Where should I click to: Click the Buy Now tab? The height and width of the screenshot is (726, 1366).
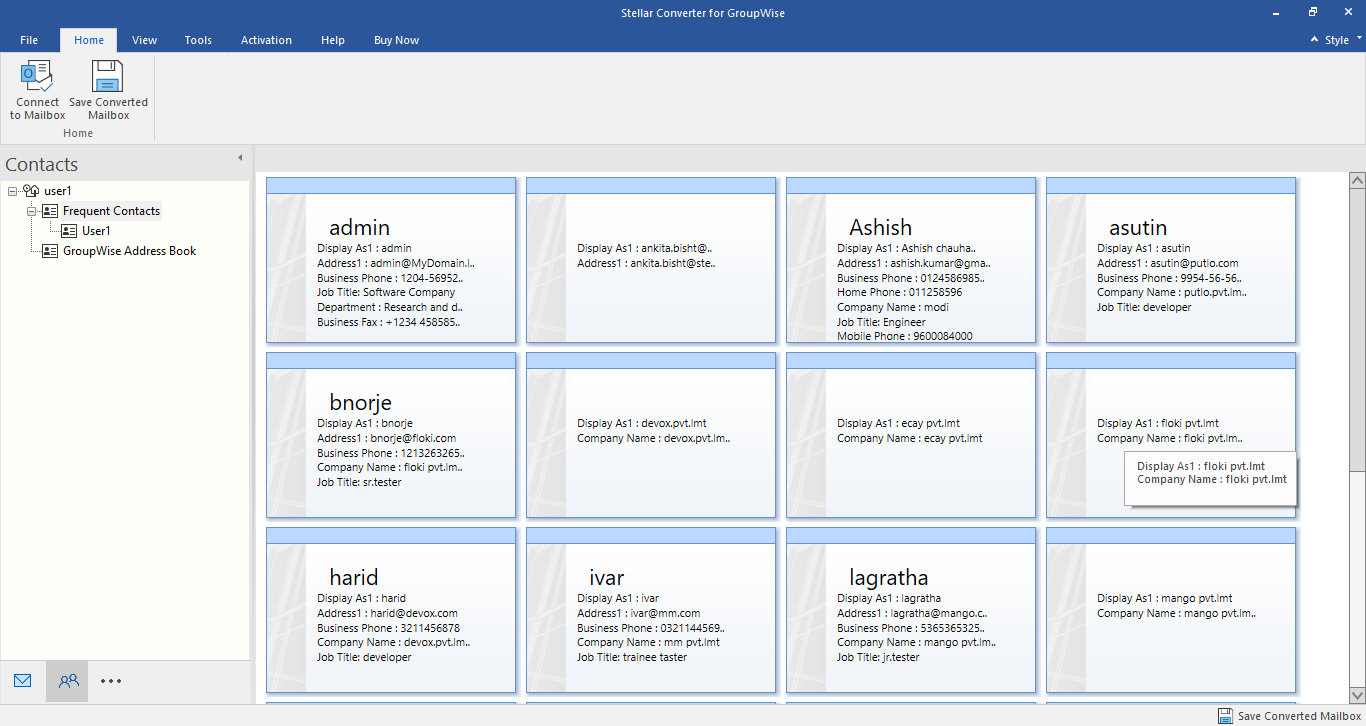click(x=396, y=40)
